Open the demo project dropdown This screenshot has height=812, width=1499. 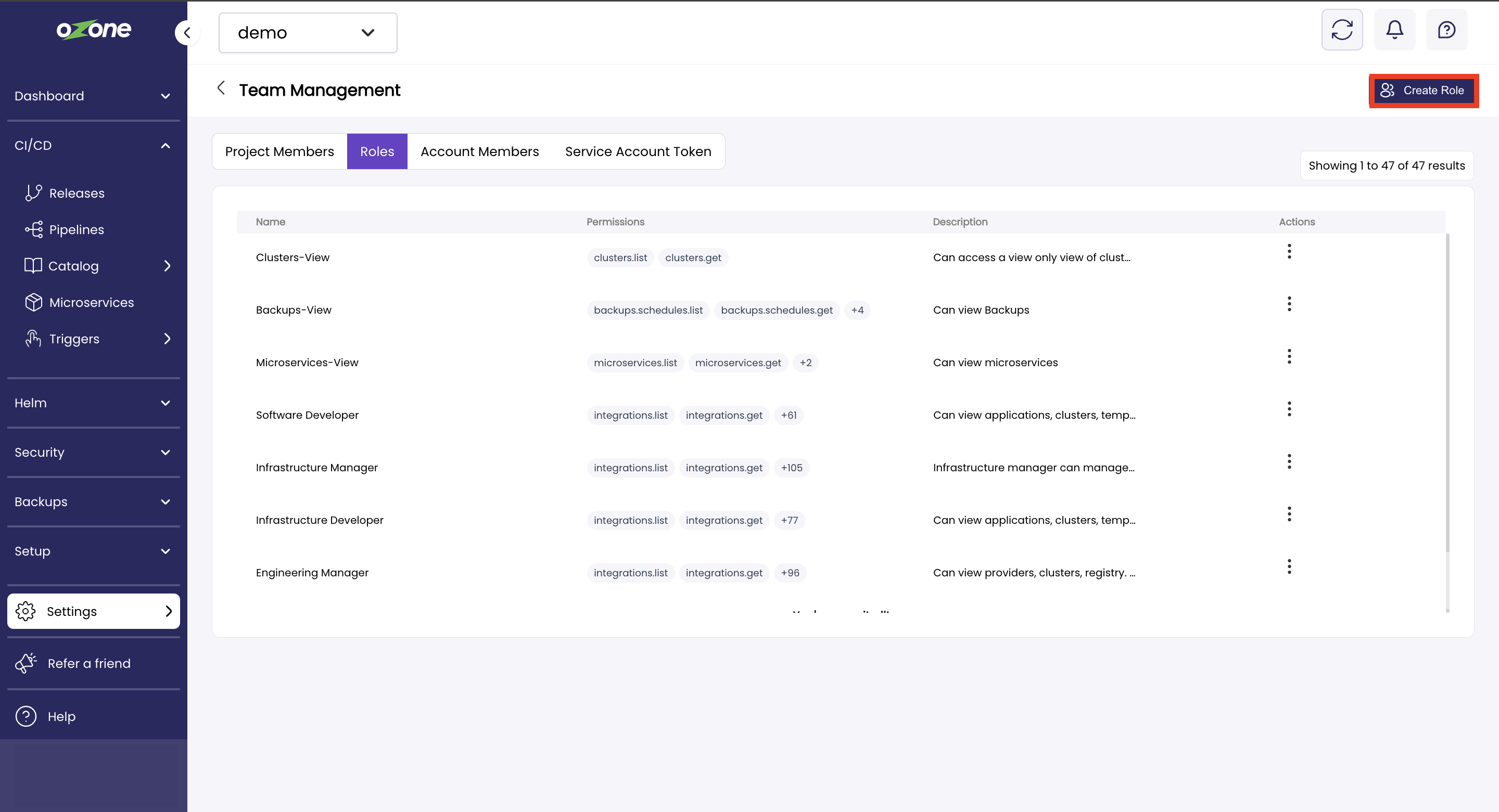tap(308, 33)
